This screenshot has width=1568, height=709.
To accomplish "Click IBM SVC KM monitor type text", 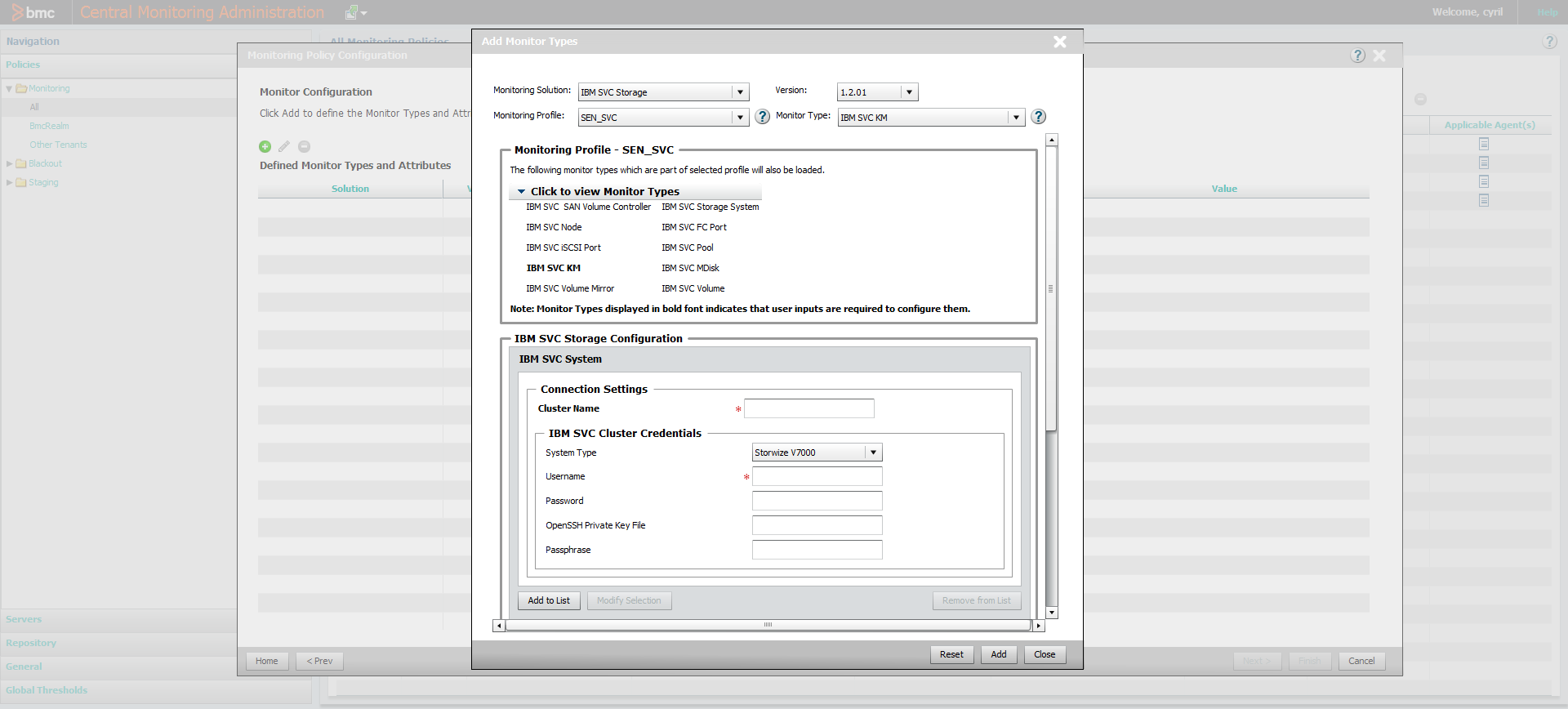I will pos(553,269).
